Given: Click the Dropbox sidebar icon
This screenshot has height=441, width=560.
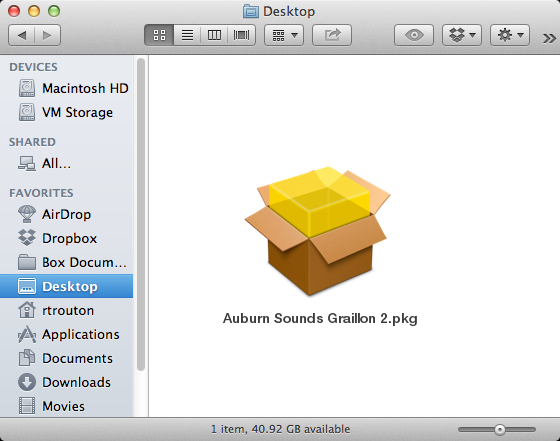Looking at the screenshot, I should pyautogui.click(x=27, y=238).
